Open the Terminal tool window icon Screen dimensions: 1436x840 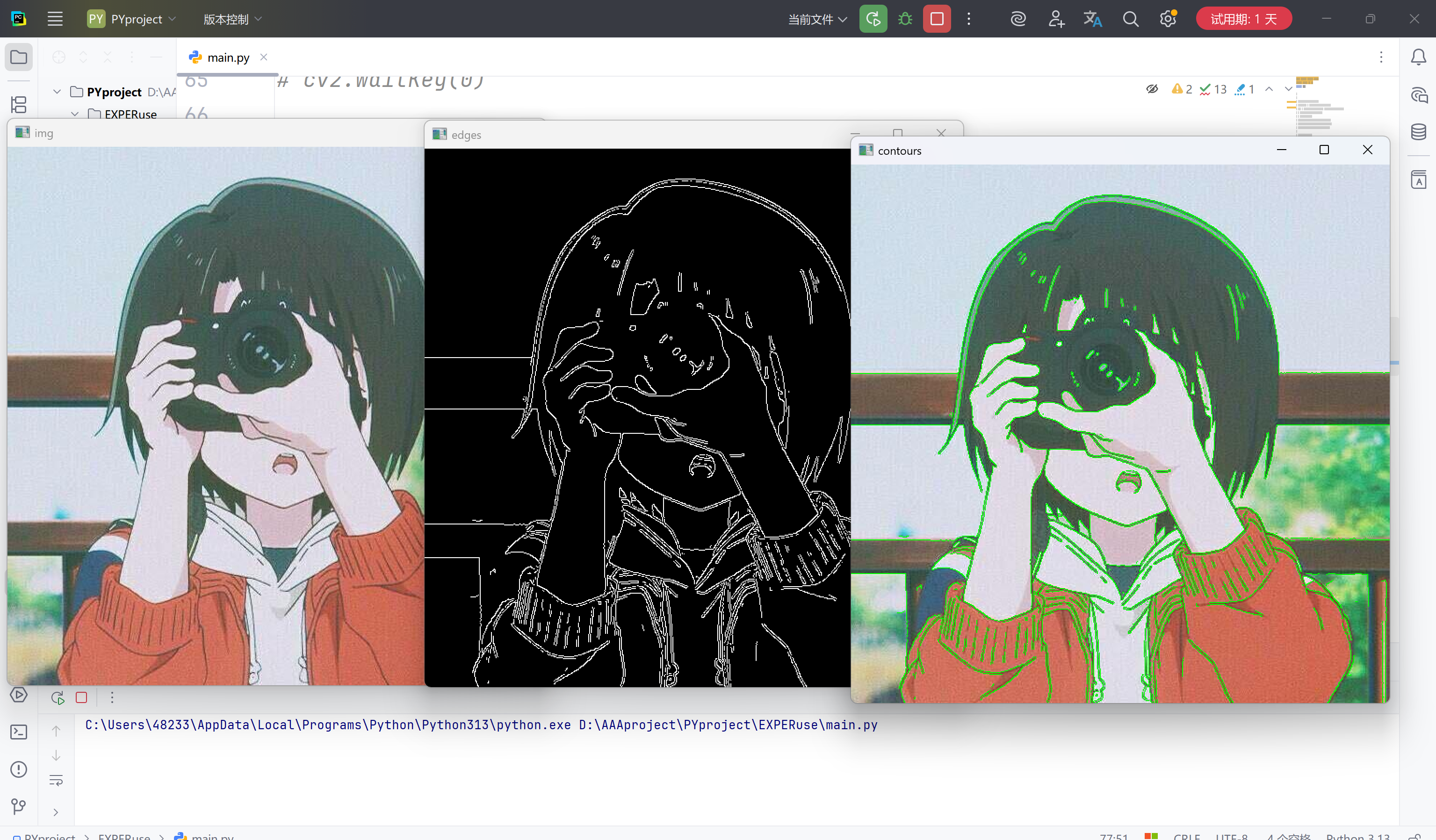(19, 732)
